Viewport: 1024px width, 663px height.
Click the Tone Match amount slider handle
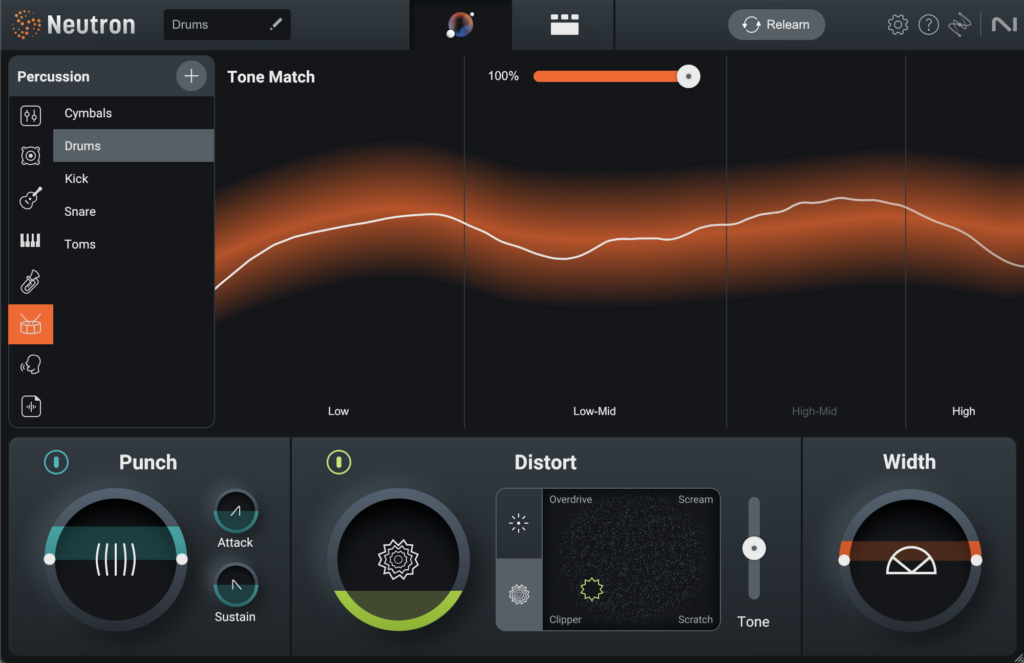tap(688, 76)
